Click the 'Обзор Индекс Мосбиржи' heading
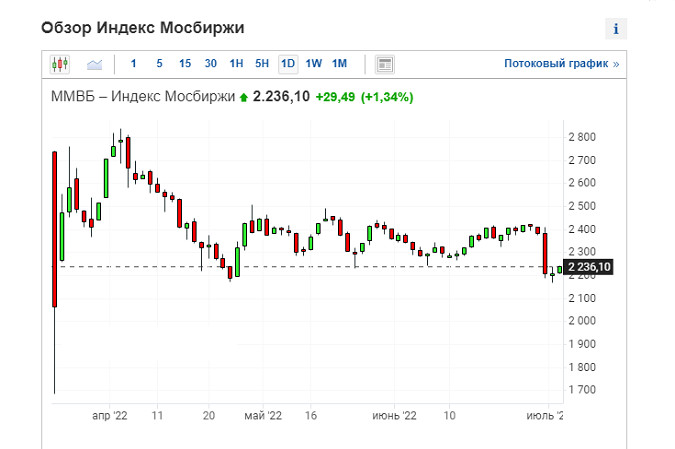The height and width of the screenshot is (449, 675). (143, 28)
